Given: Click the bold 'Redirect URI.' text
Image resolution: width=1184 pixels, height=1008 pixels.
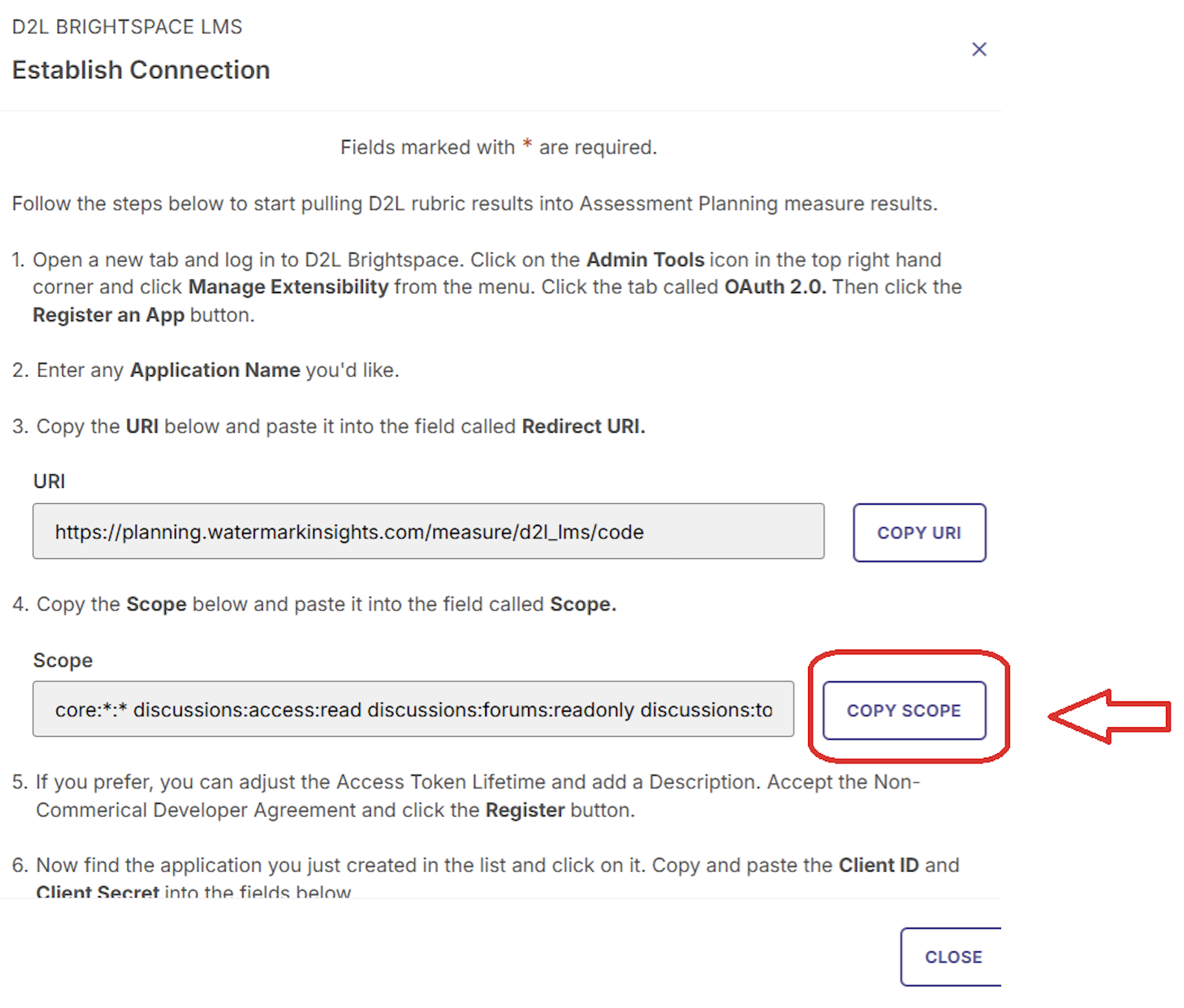Looking at the screenshot, I should [584, 426].
